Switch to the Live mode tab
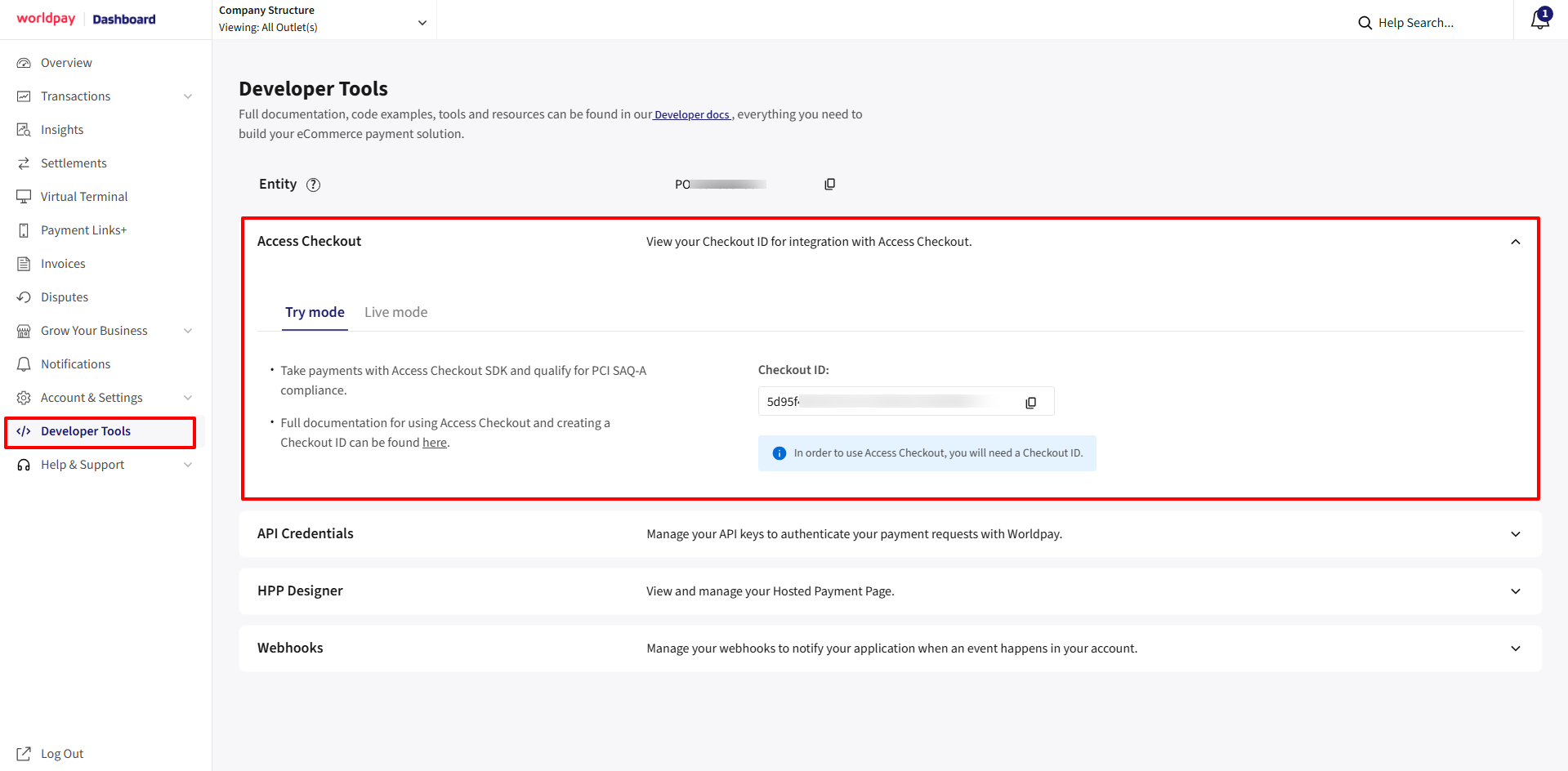The height and width of the screenshot is (771, 1568). tap(395, 312)
